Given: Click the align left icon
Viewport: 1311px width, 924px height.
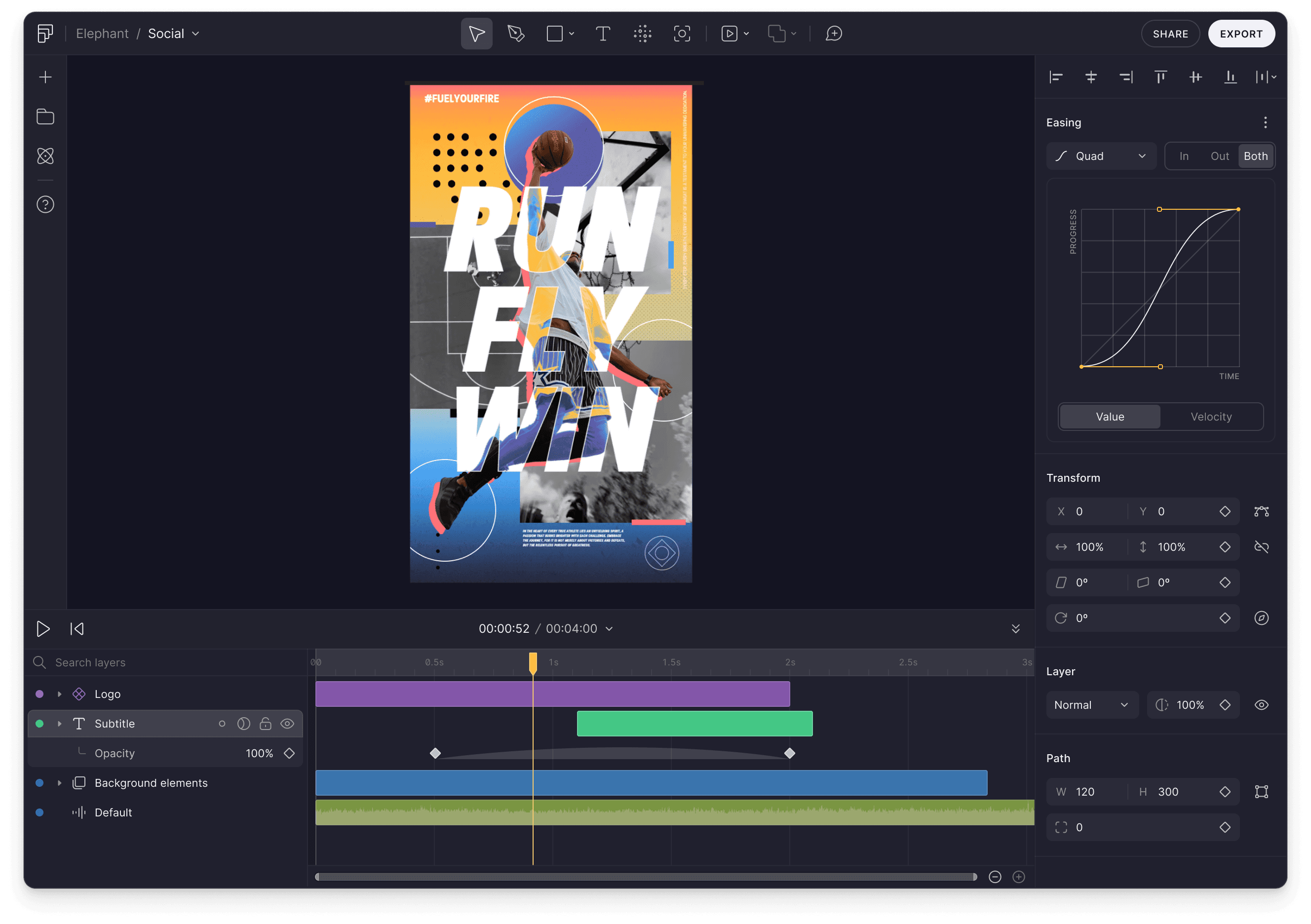Looking at the screenshot, I should (1056, 77).
